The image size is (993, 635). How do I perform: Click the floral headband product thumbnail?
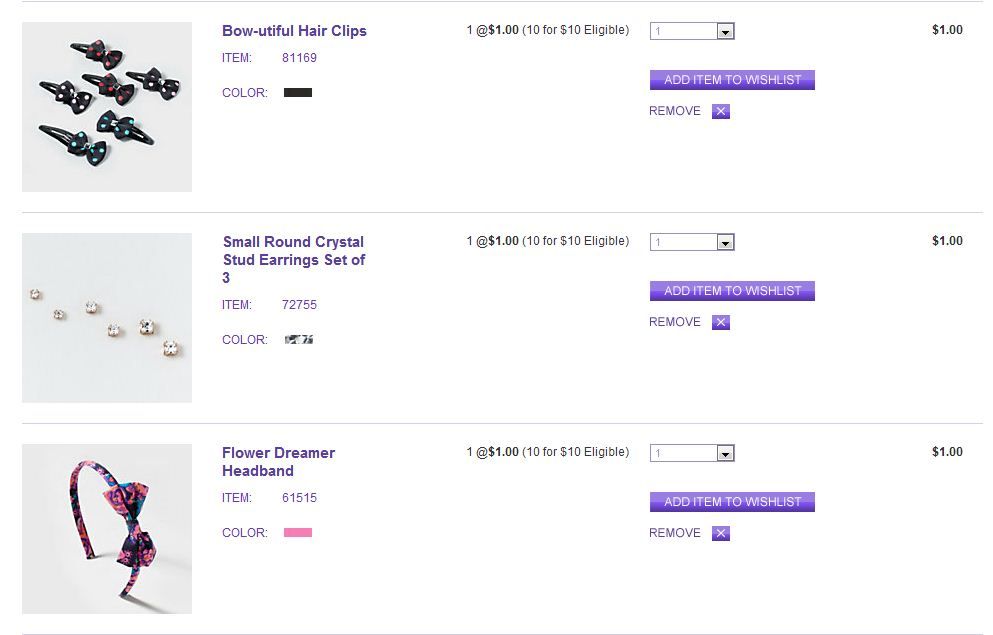point(107,529)
